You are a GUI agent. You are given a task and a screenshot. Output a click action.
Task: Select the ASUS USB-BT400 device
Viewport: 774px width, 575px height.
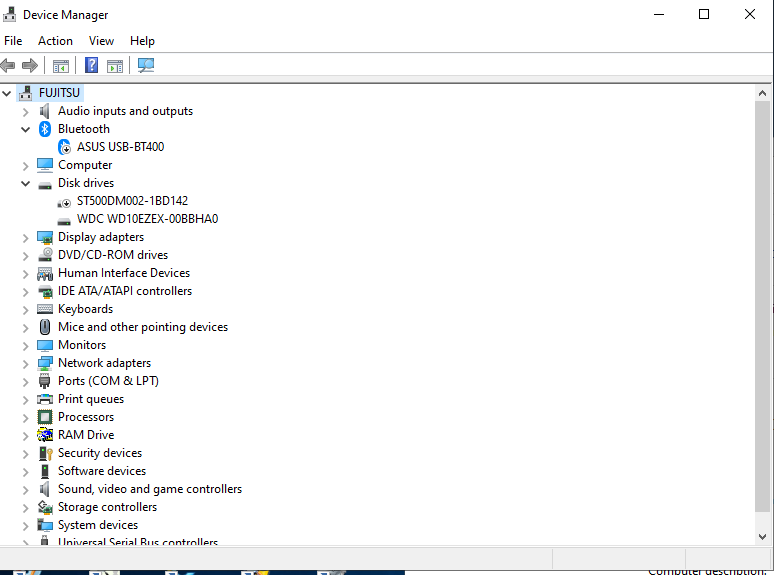pyautogui.click(x=120, y=147)
